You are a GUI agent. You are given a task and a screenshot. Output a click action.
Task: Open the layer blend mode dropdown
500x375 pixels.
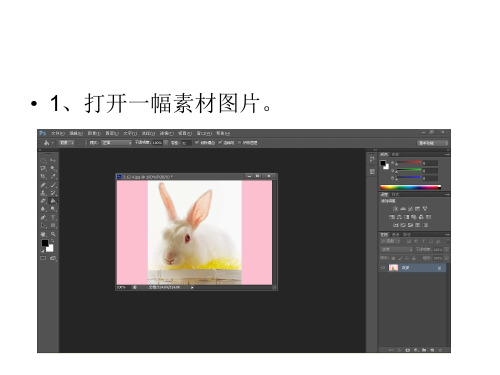coord(397,249)
